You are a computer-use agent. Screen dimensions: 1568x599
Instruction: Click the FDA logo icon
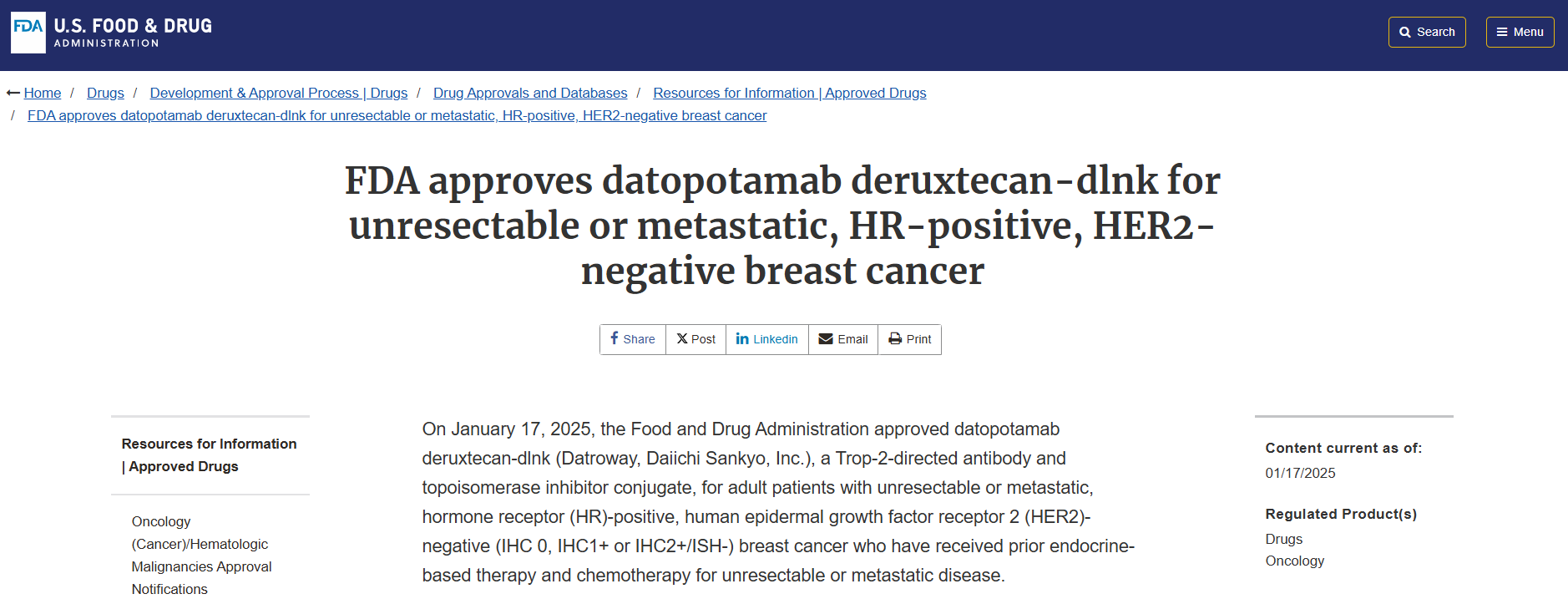pos(28,32)
